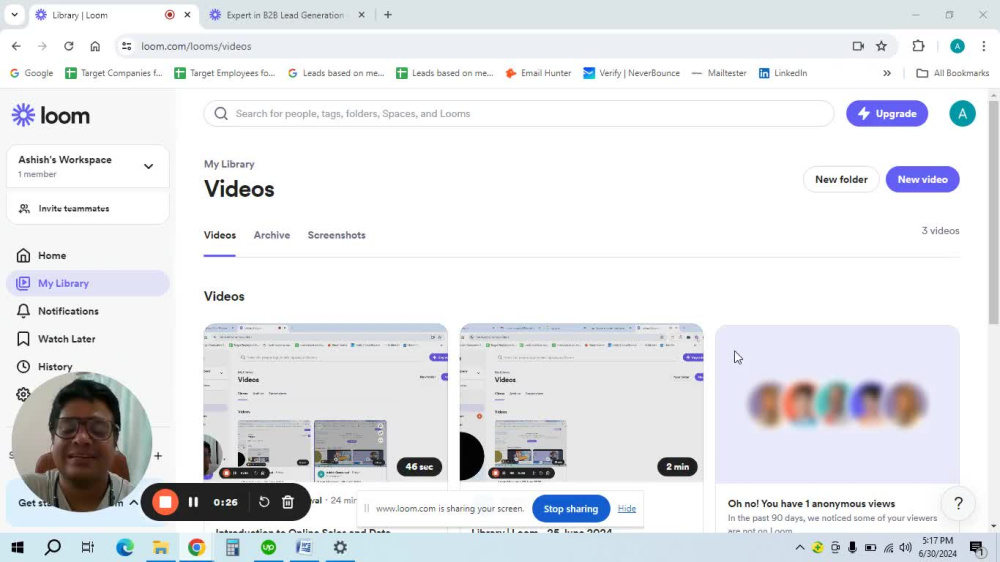
Task: Open the 2 min video thumbnail
Action: [x=582, y=403]
